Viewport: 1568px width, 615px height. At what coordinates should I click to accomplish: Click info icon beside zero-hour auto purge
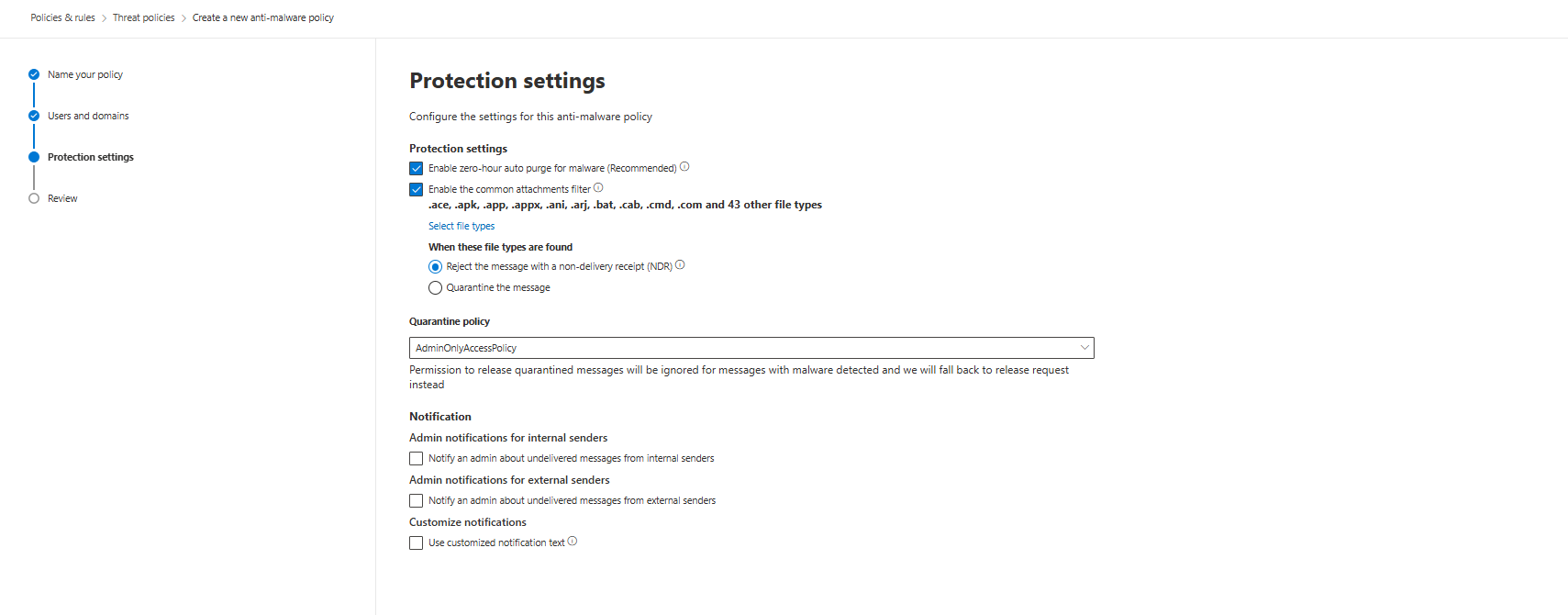(x=684, y=167)
